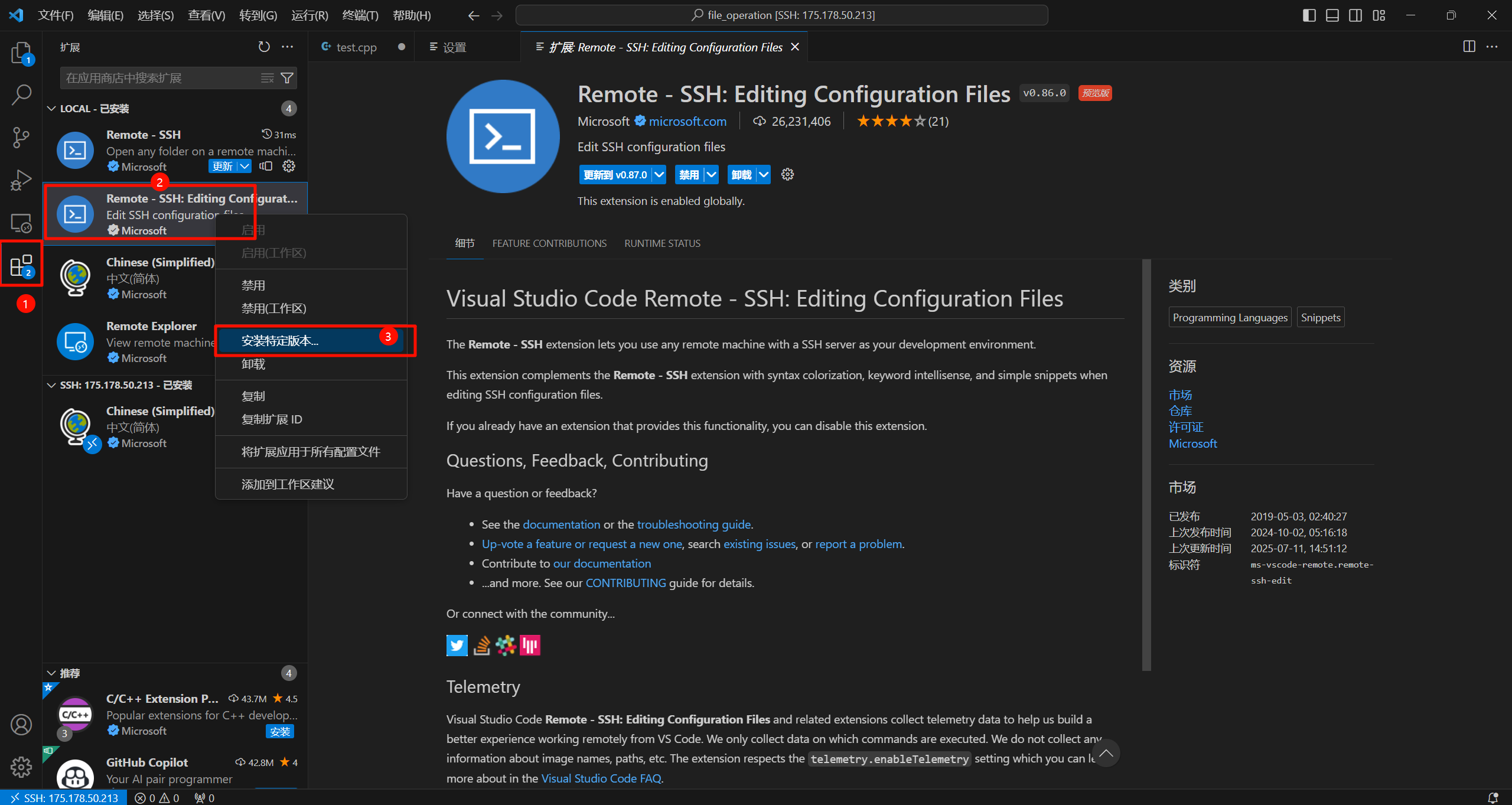Image resolution: width=1512 pixels, height=805 pixels.
Task: Go back in navigation history
Action: tap(474, 15)
